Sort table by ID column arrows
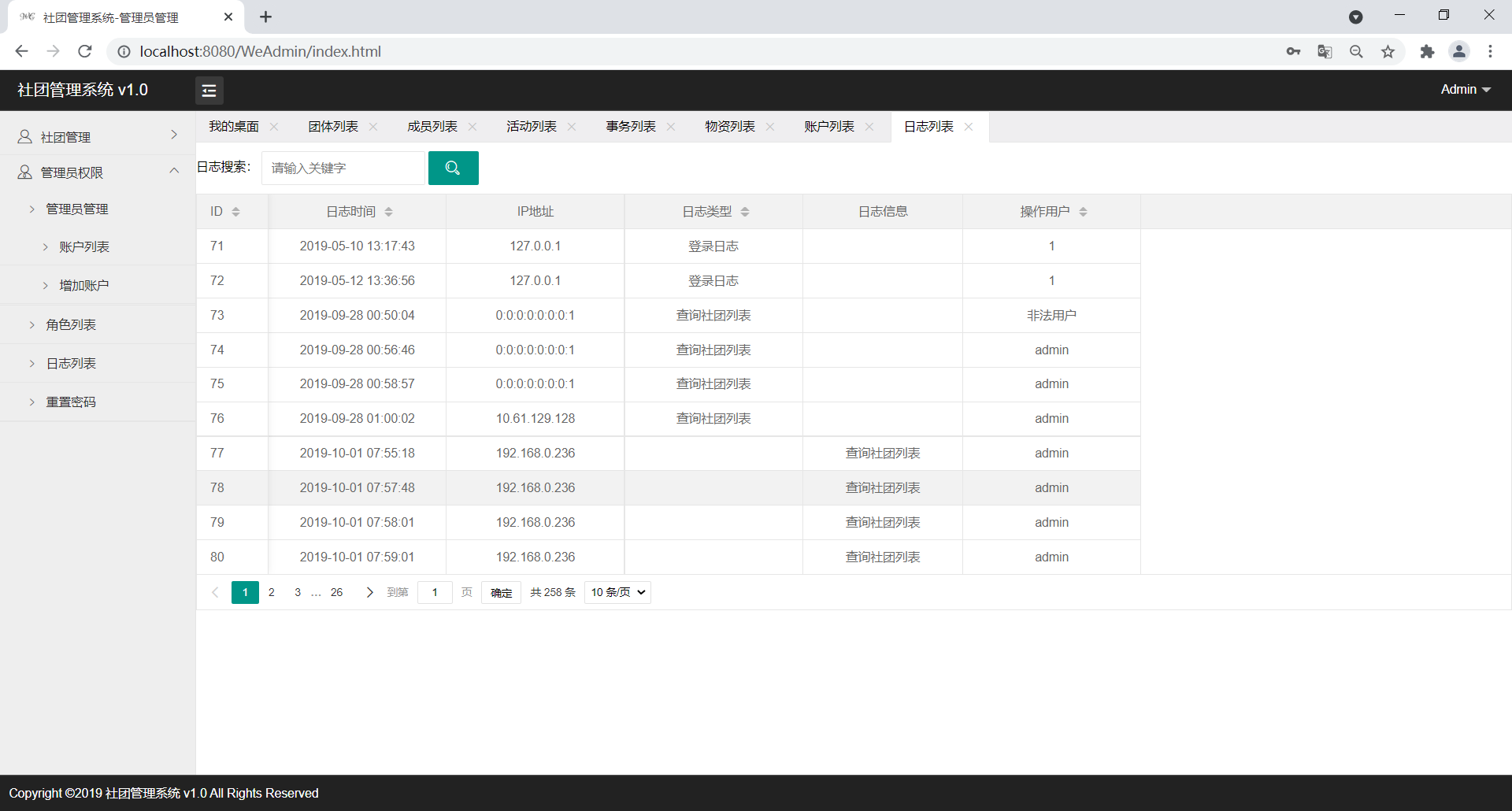This screenshot has height=811, width=1512. [235, 212]
